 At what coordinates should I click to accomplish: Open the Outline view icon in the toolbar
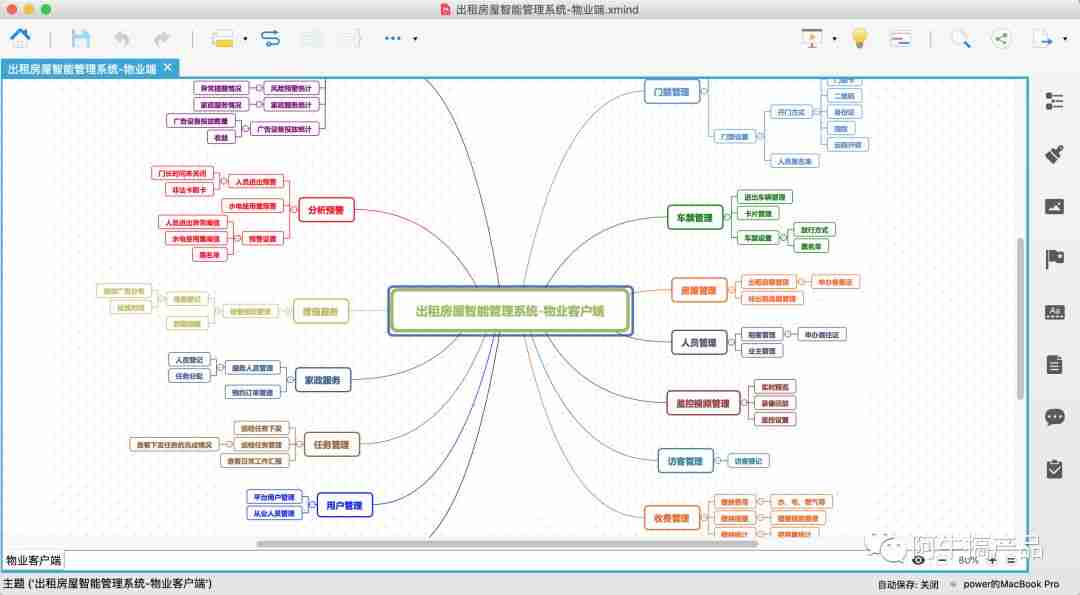(900, 38)
